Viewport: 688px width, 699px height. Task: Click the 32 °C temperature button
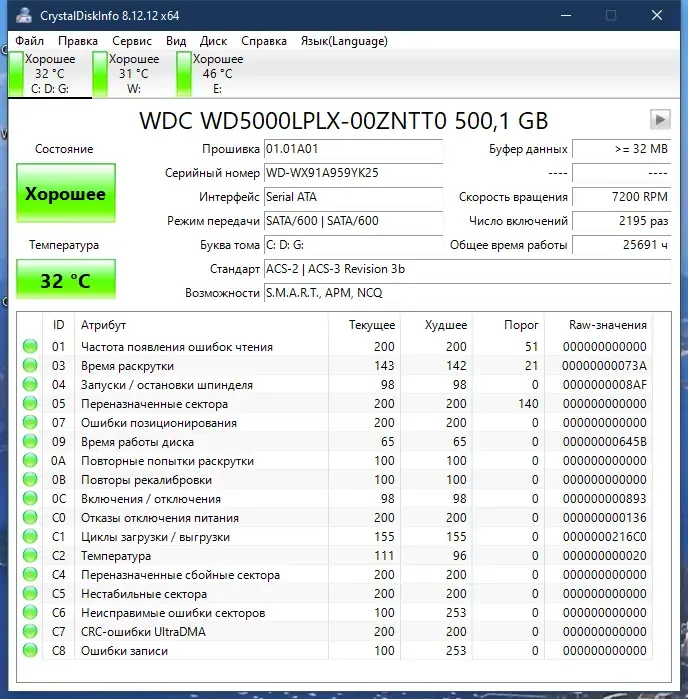(x=66, y=280)
